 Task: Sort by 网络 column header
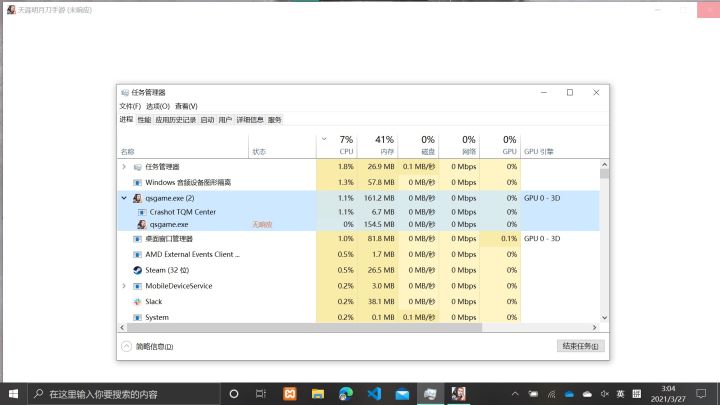tap(459, 145)
